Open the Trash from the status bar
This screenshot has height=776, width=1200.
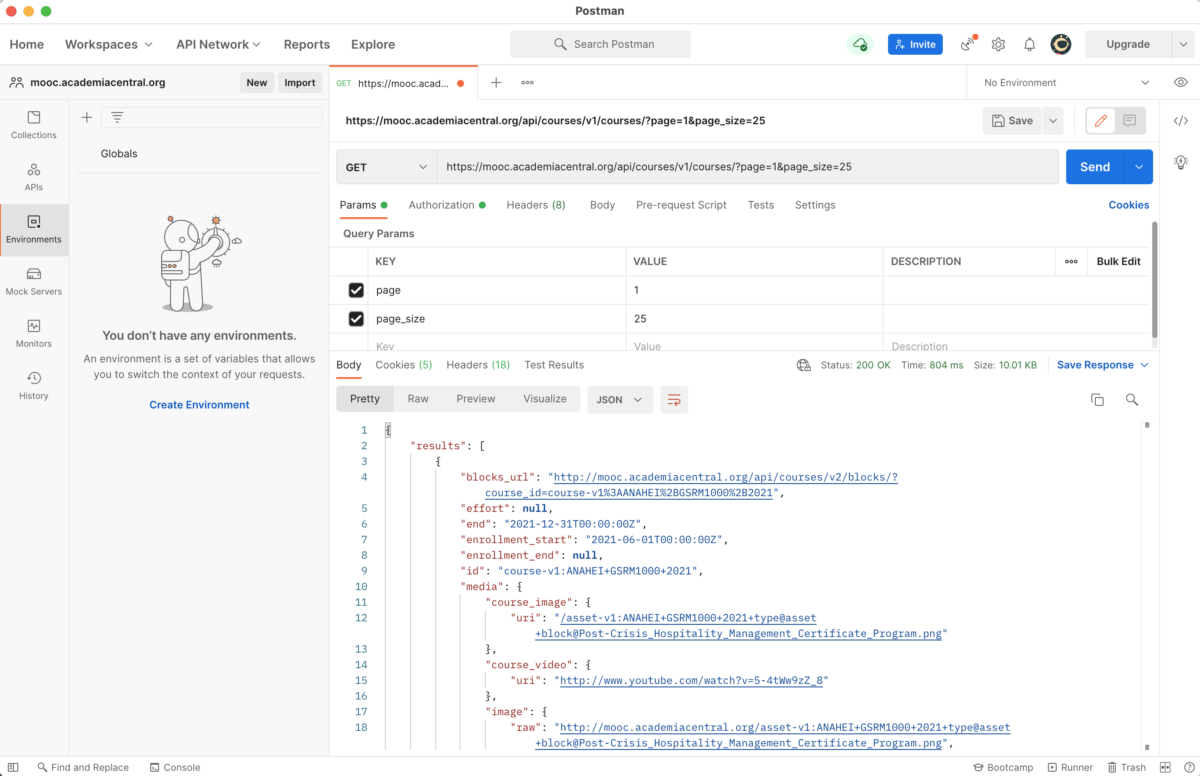pyautogui.click(x=1129, y=767)
